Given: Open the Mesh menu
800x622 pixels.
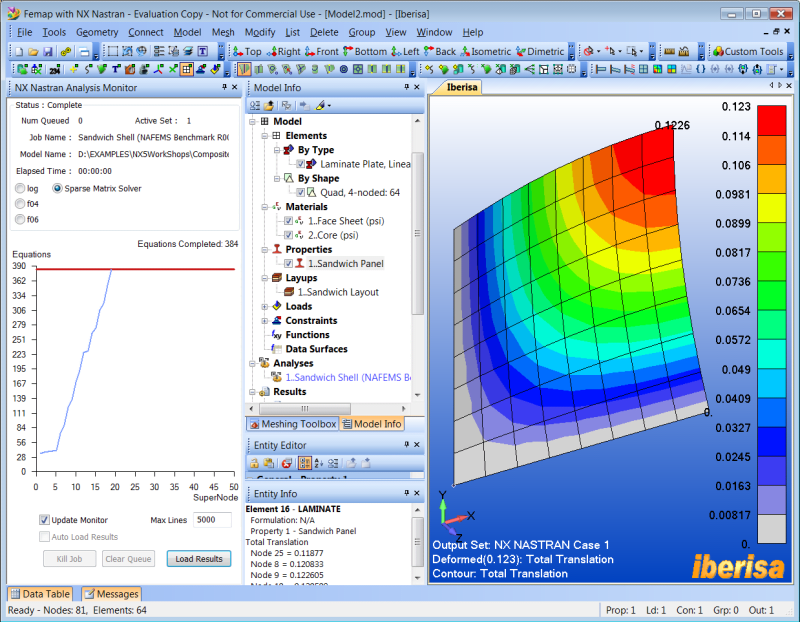Looking at the screenshot, I should point(223,32).
